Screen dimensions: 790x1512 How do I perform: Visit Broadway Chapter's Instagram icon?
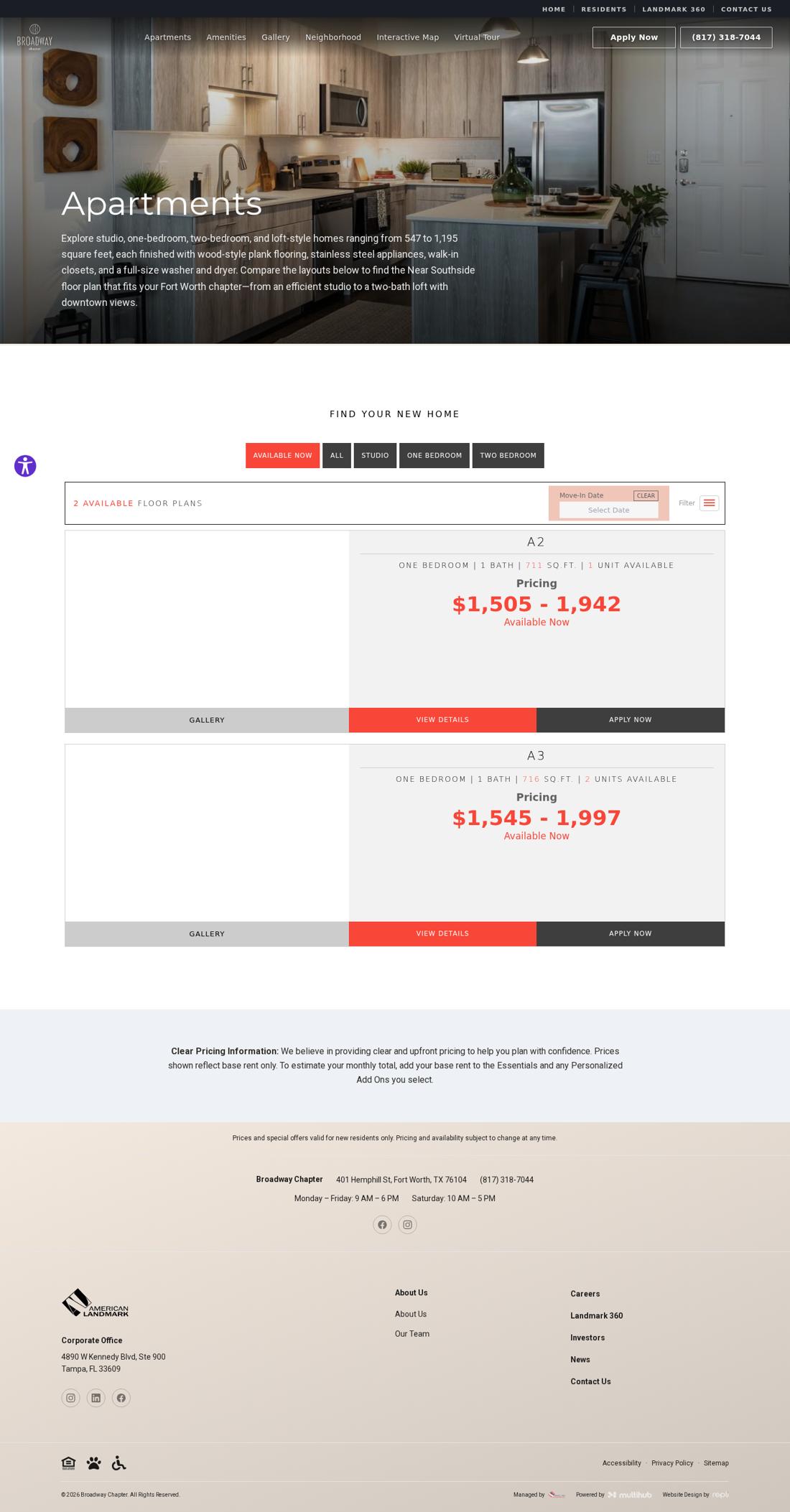[x=407, y=1225]
